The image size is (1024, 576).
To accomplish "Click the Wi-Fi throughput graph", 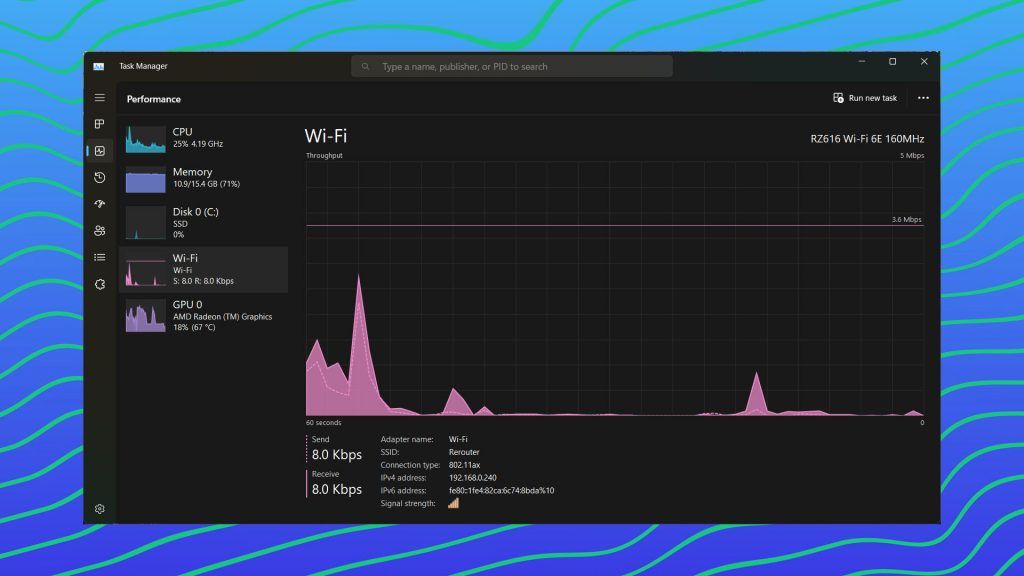I will coord(615,289).
